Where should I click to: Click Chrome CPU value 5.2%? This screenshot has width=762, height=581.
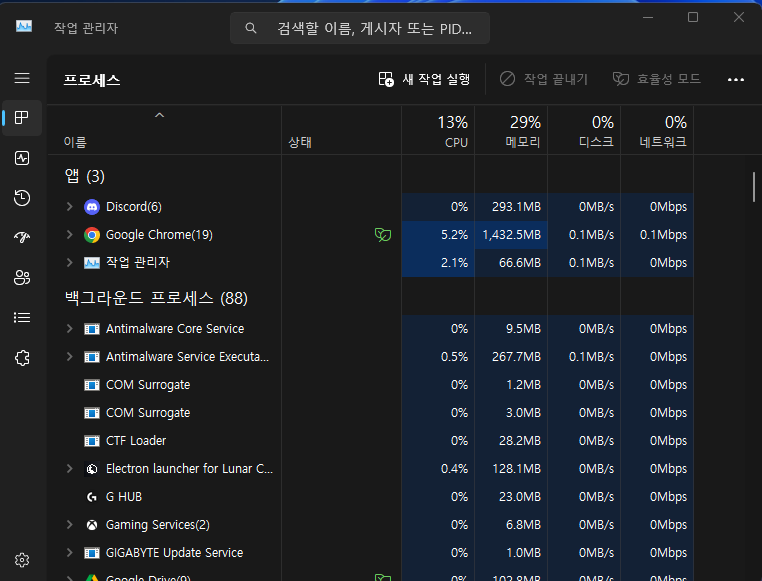(x=454, y=235)
